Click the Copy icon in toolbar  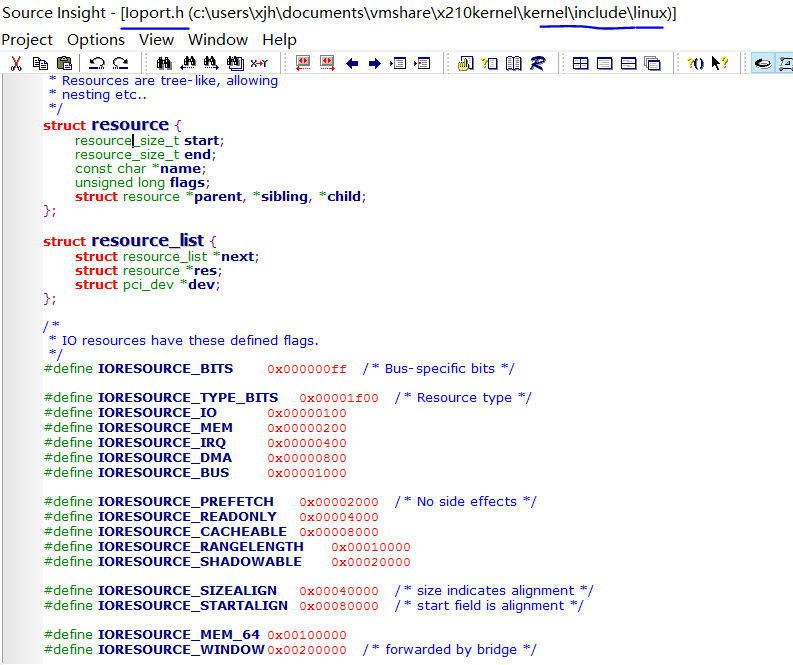pyautogui.click(x=40, y=63)
